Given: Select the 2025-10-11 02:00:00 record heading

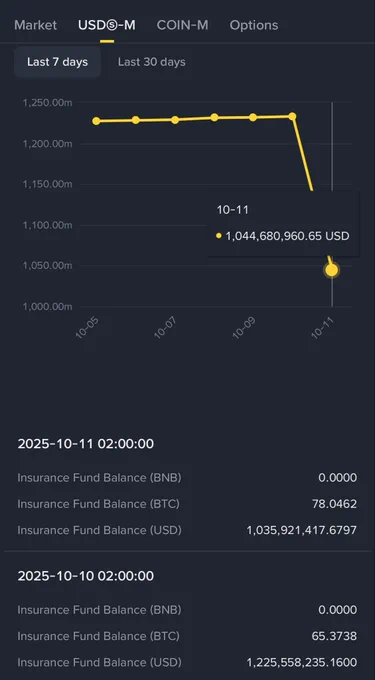Looking at the screenshot, I should click(x=86, y=444).
